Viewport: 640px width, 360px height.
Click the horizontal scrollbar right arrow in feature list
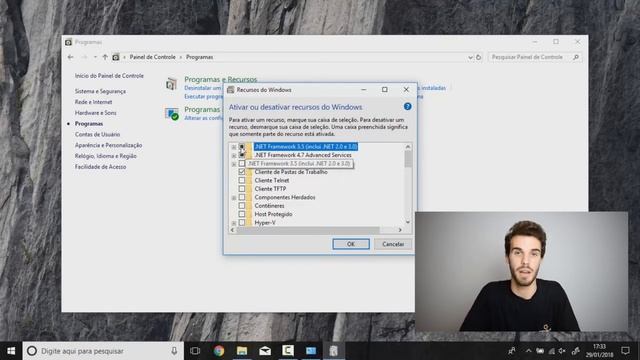coord(400,230)
